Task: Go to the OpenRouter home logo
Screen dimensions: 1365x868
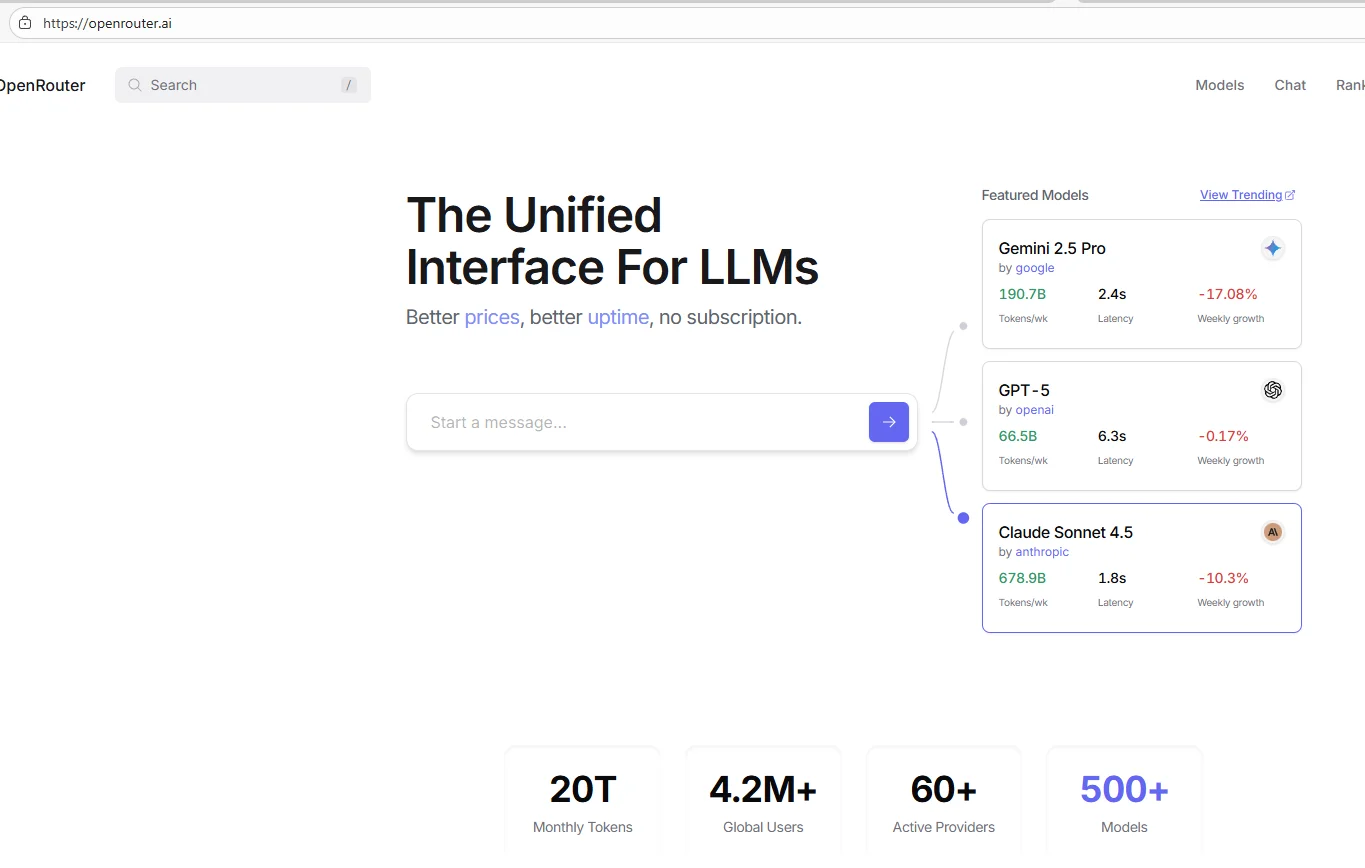Action: pos(42,85)
